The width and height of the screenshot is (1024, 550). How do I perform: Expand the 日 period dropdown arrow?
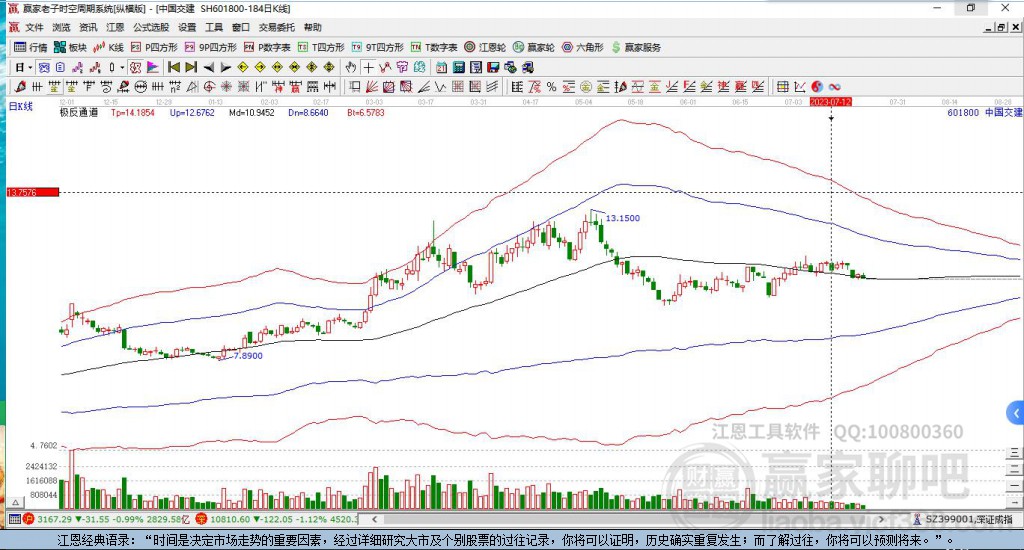point(30,67)
